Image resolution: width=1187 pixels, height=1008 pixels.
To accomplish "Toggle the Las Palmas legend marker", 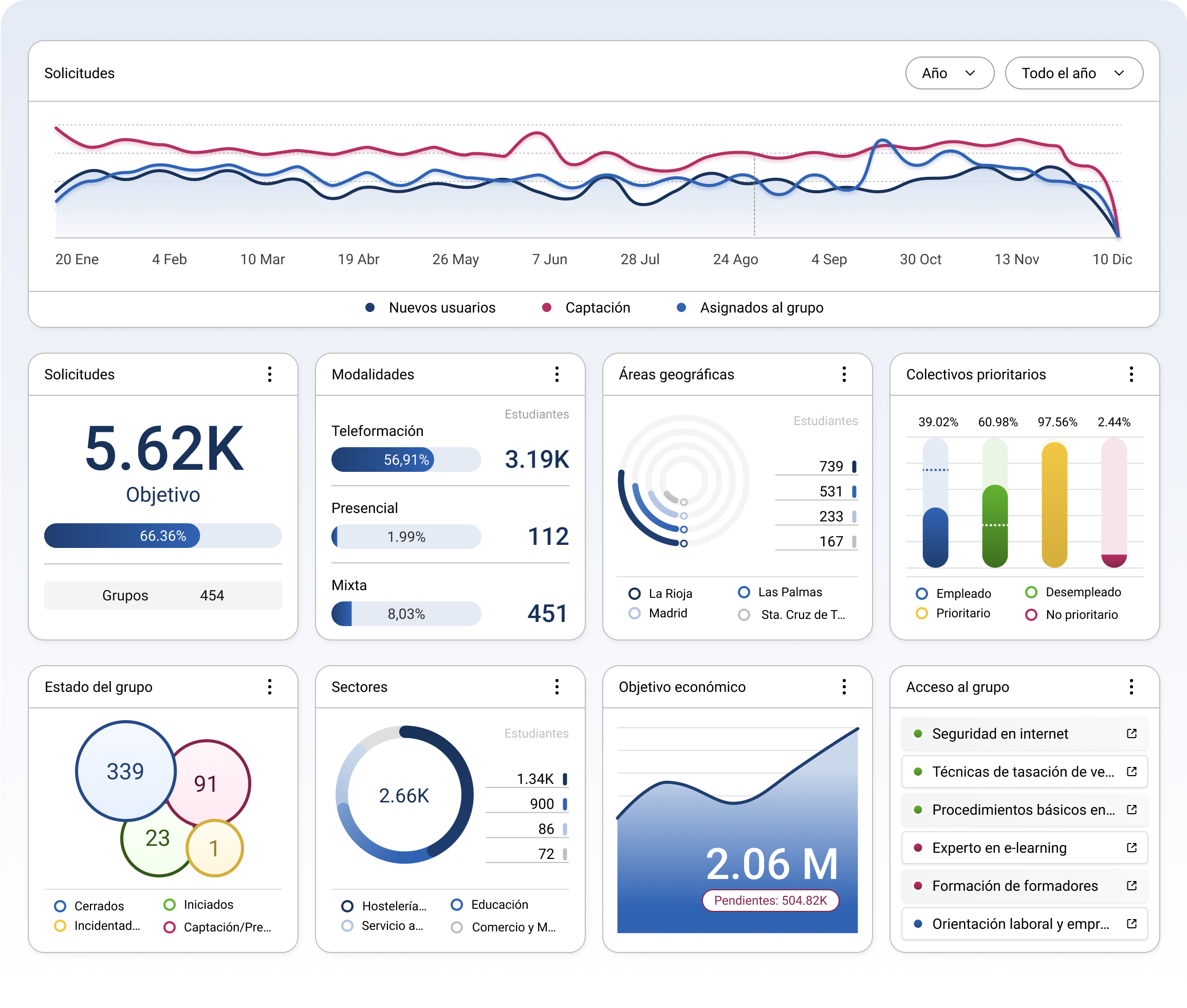I will [744, 592].
